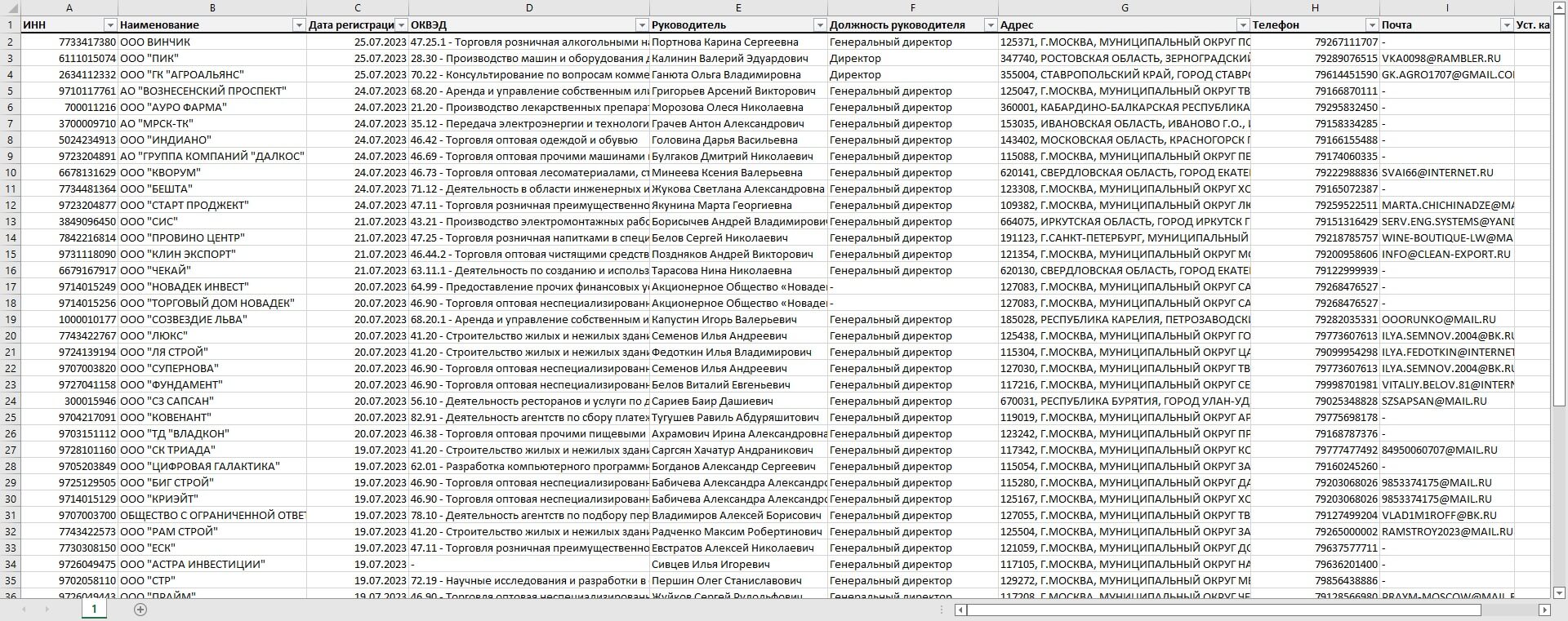The width and height of the screenshot is (1568, 621).
Task: Select cell ООО "ЛЮКС"
Action: pos(212,335)
